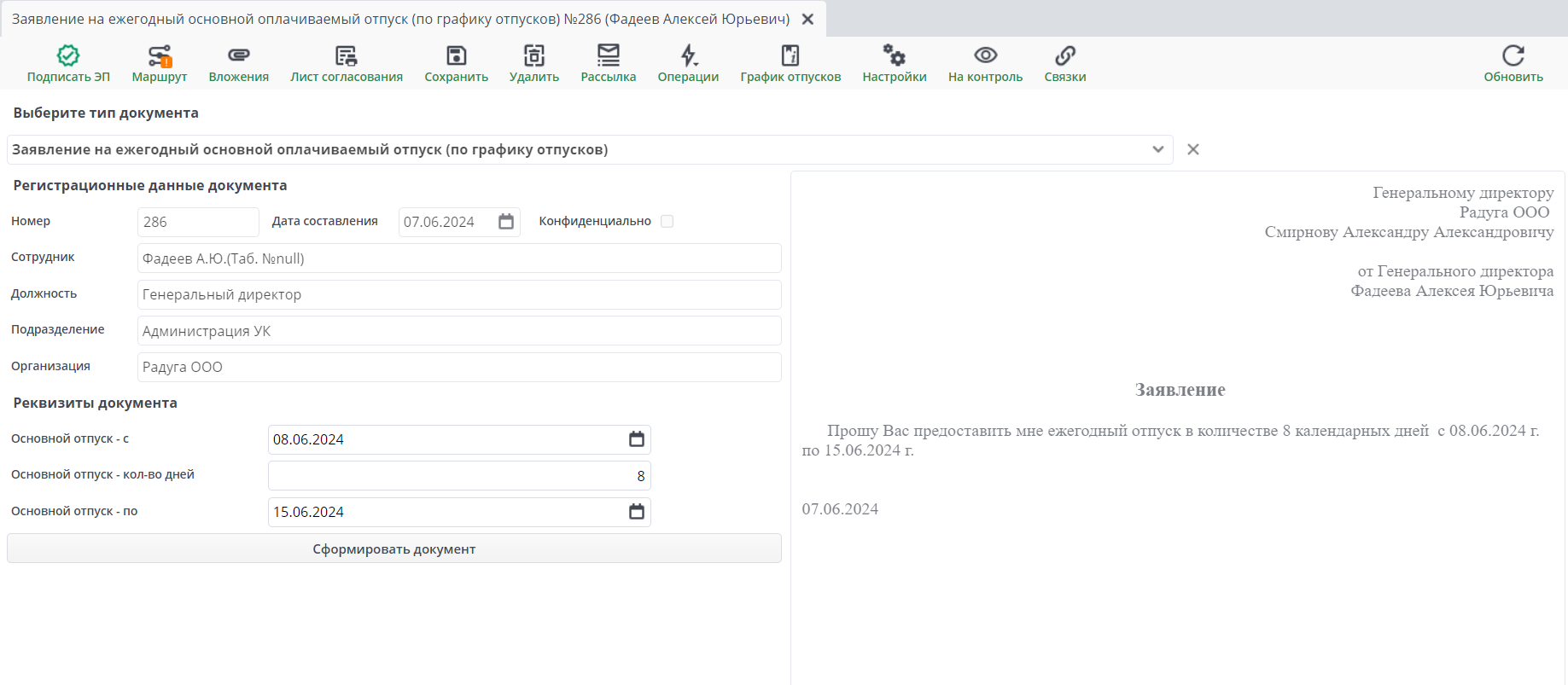Click Фадеева Алексея Юрьевича in preview
This screenshot has width=1568, height=685.
coord(1452,291)
